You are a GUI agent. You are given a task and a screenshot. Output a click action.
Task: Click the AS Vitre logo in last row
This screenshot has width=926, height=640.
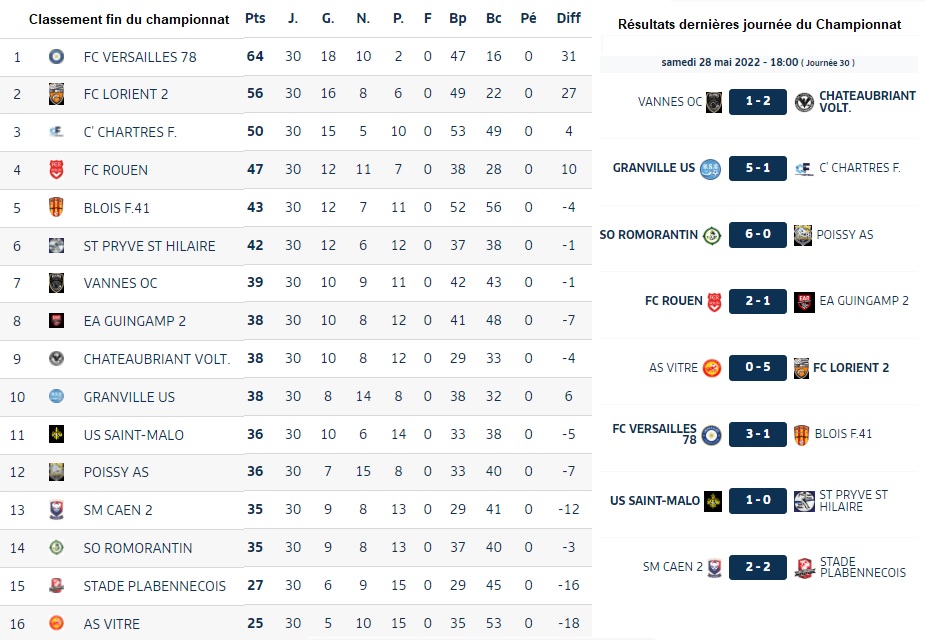[56, 624]
